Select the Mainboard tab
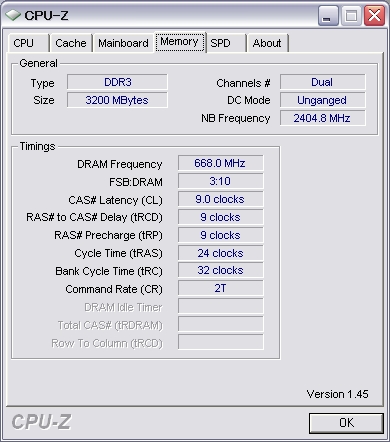Image resolution: width=390 pixels, height=442 pixels. tap(123, 43)
